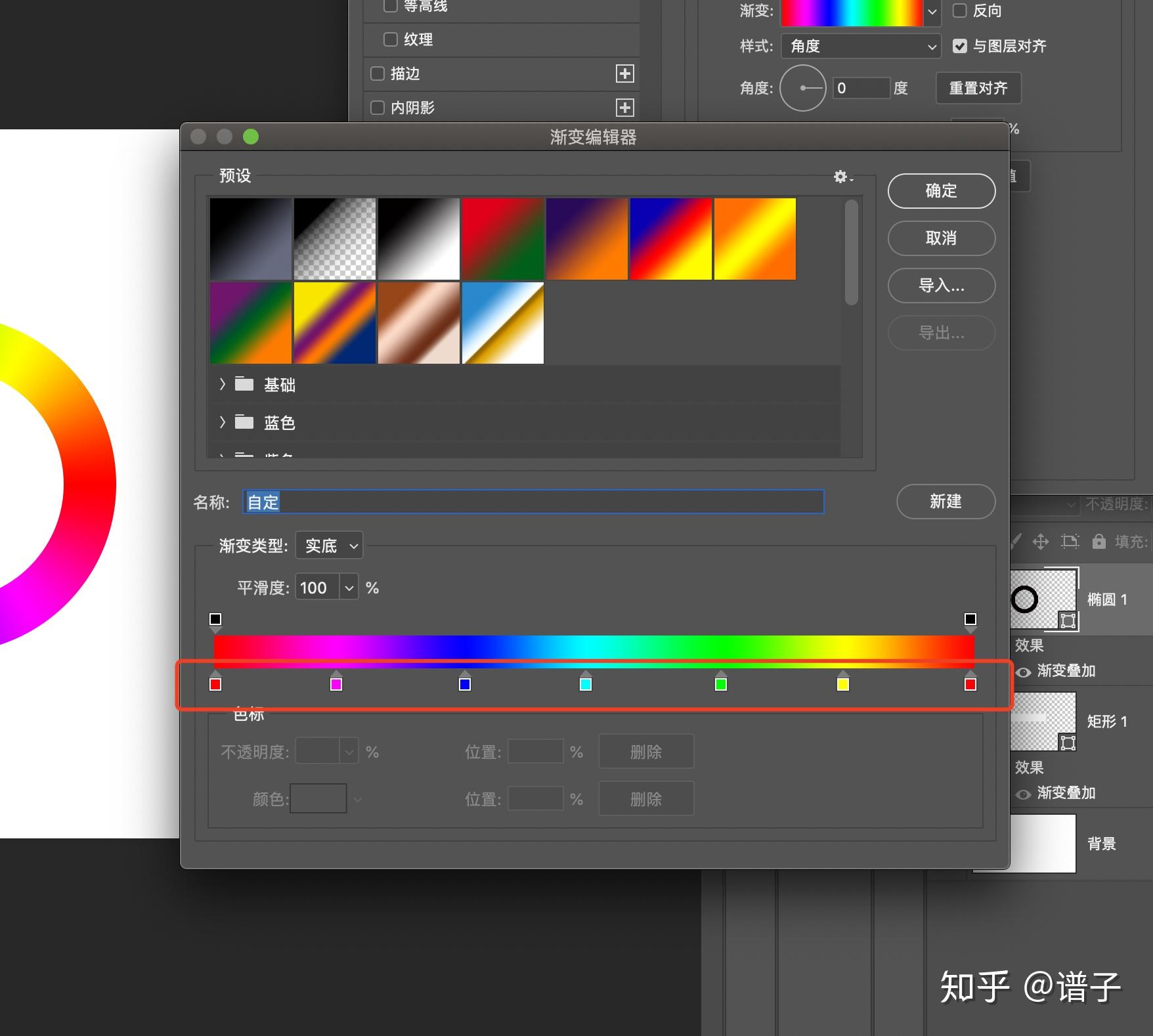
Task: Click the preset list scrollbar
Action: point(852,253)
